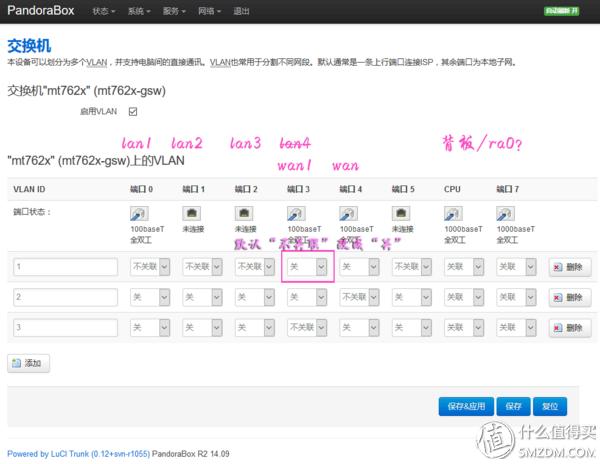
Task: Focus the VLAN ID 3 input field
Action: 65,328
